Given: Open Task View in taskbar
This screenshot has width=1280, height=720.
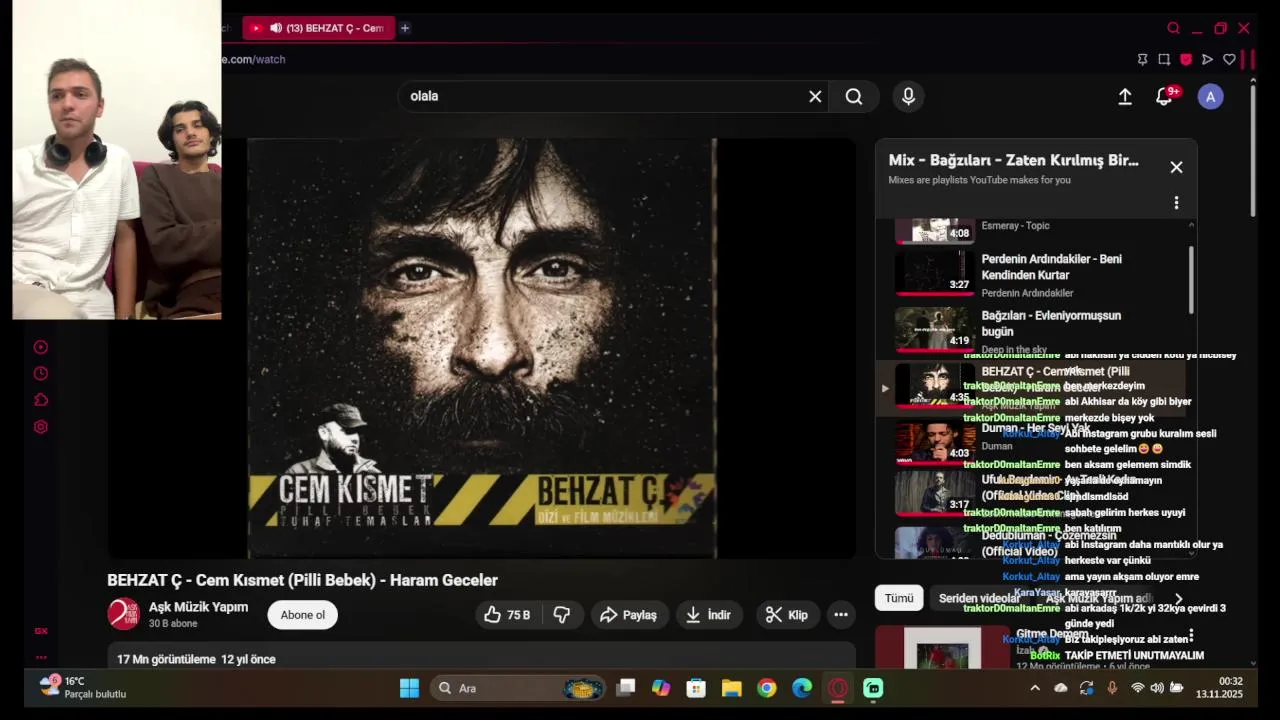Looking at the screenshot, I should (x=625, y=688).
